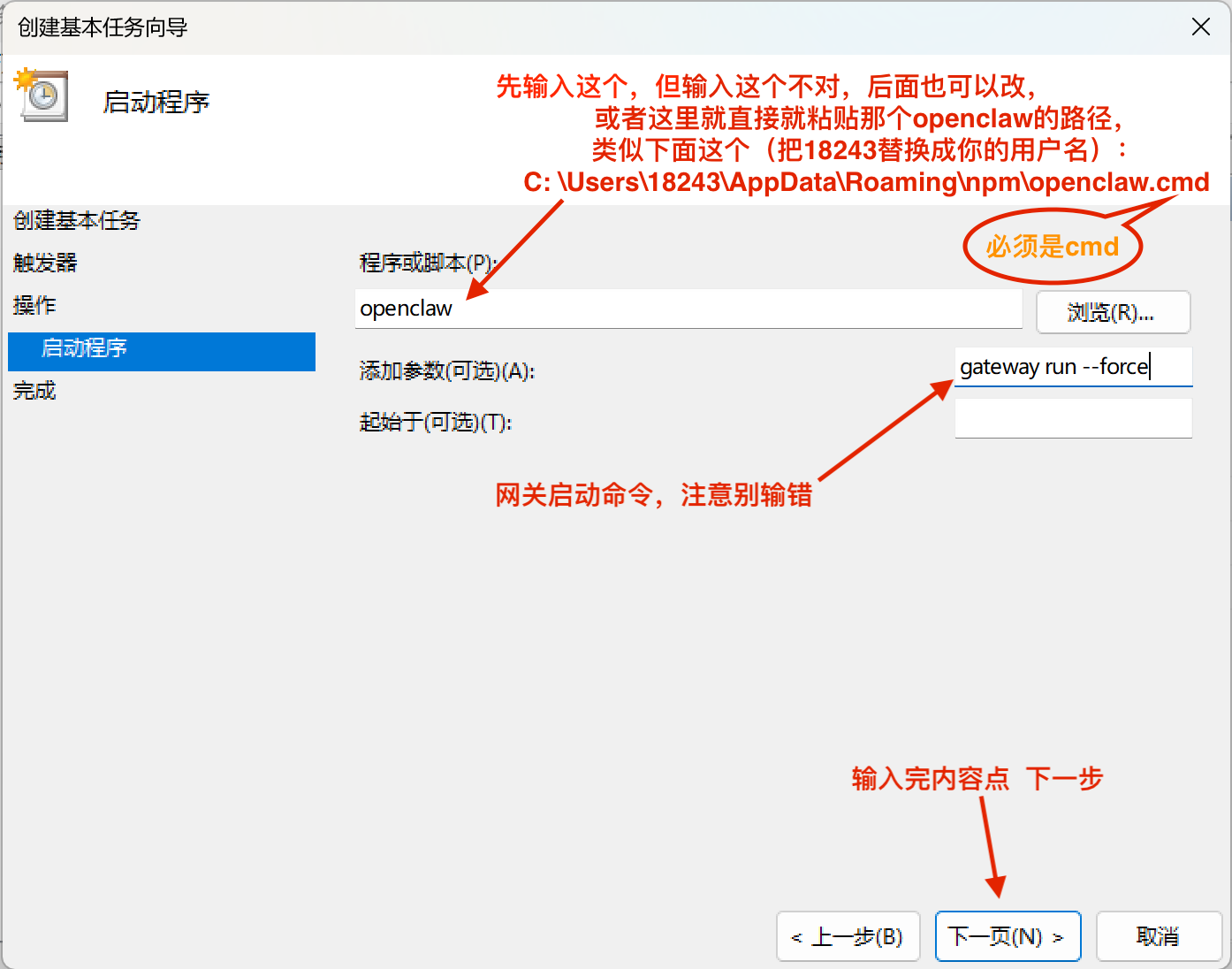This screenshot has height=969, width=1232.
Task: Click the 起始于(可选)(T) label
Action: point(436,423)
